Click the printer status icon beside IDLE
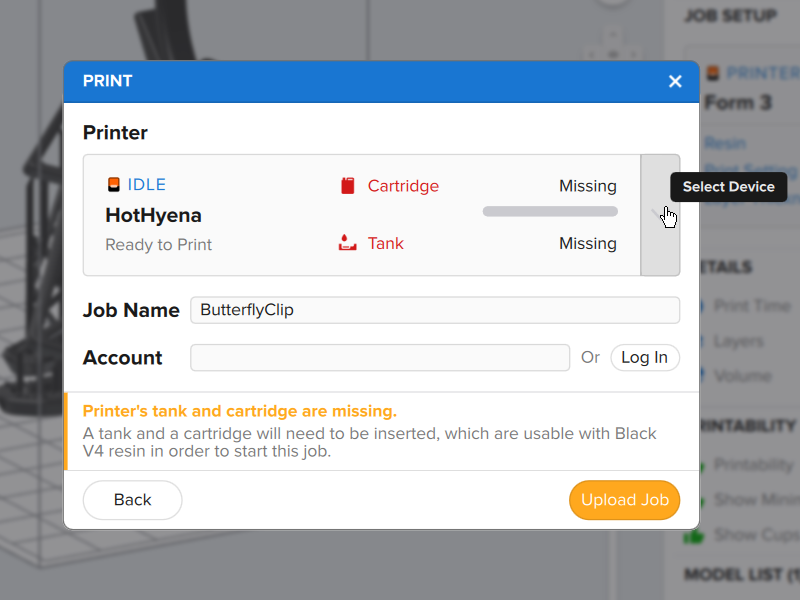Screen dimensions: 800x600 114,184
